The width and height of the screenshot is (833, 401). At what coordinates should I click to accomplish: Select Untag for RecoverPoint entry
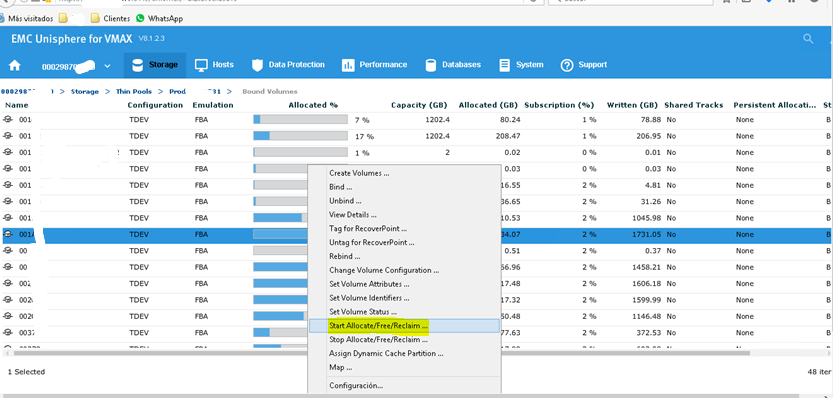pos(372,242)
